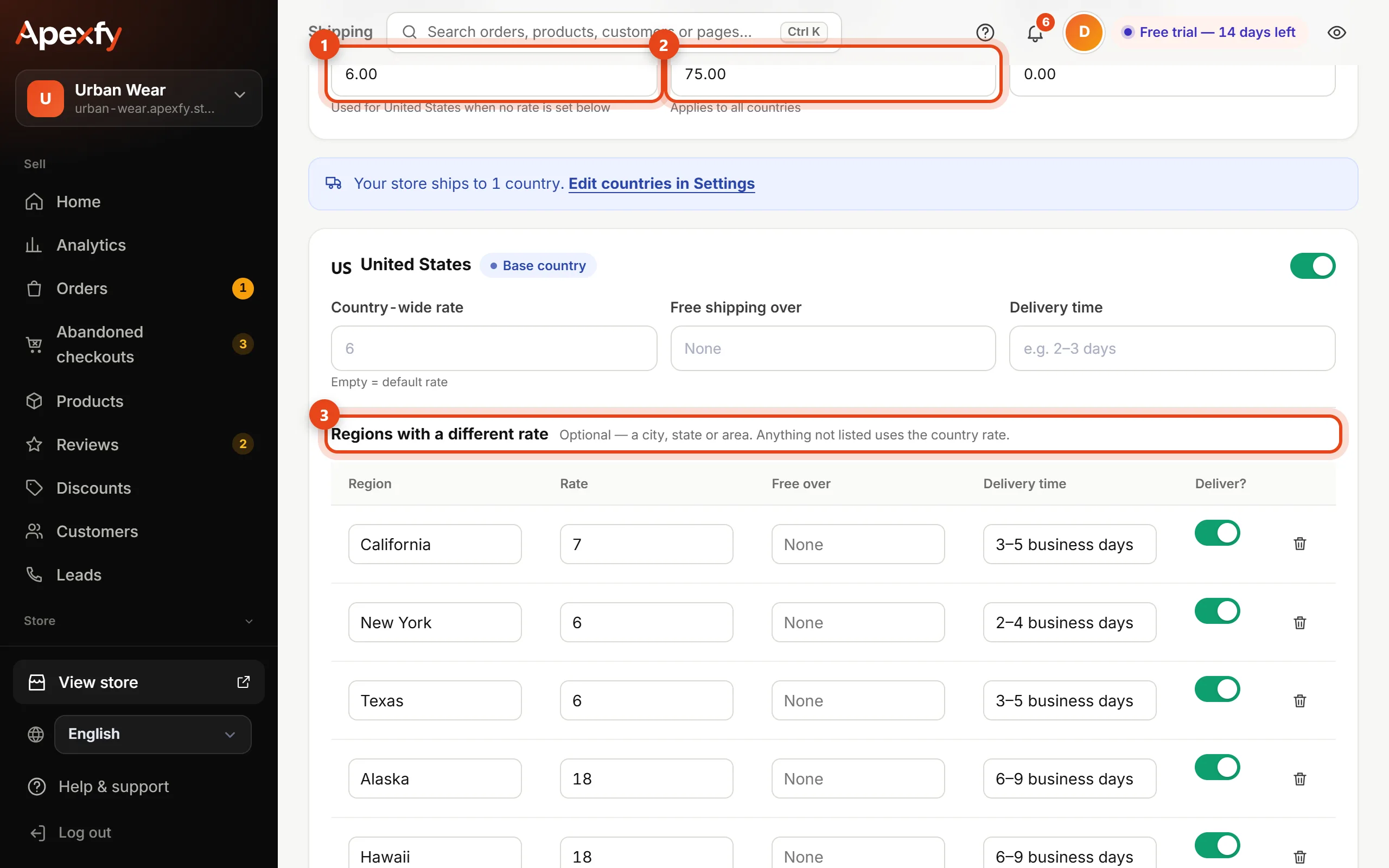Click the Country-wide rate input
The image size is (1389, 868).
point(494,348)
